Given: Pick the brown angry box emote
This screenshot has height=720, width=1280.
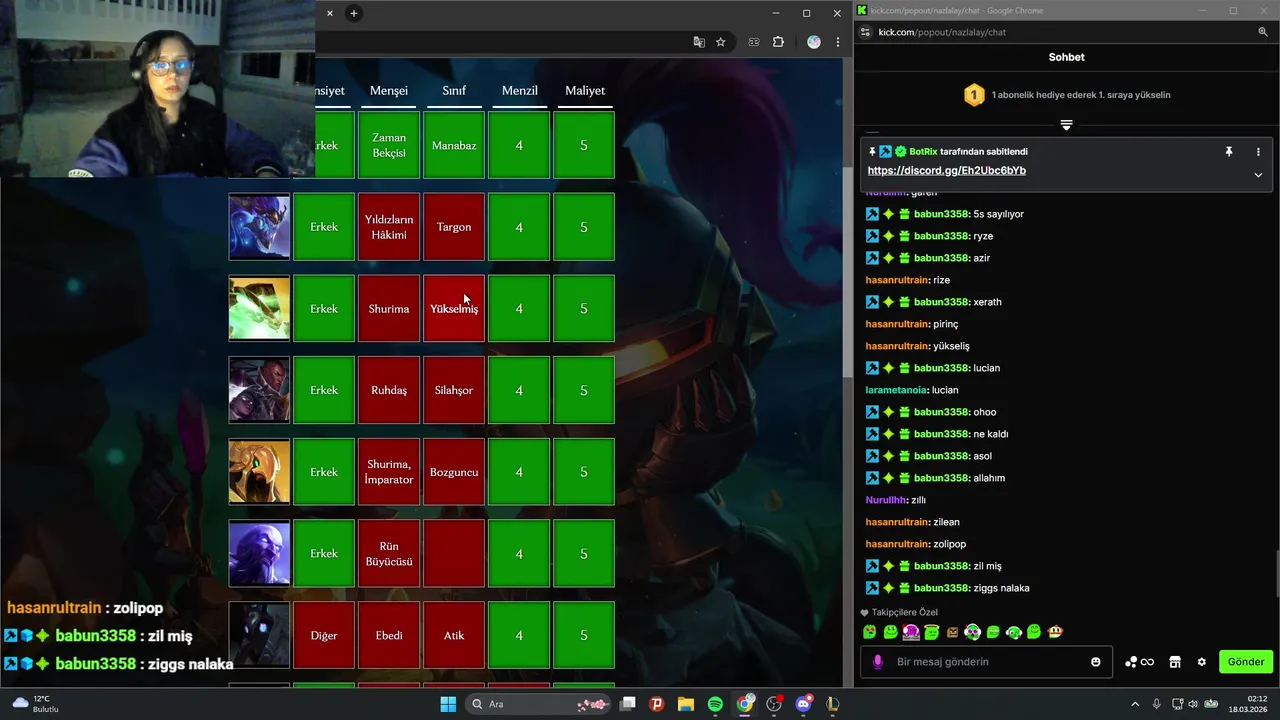Looking at the screenshot, I should coord(952,632).
